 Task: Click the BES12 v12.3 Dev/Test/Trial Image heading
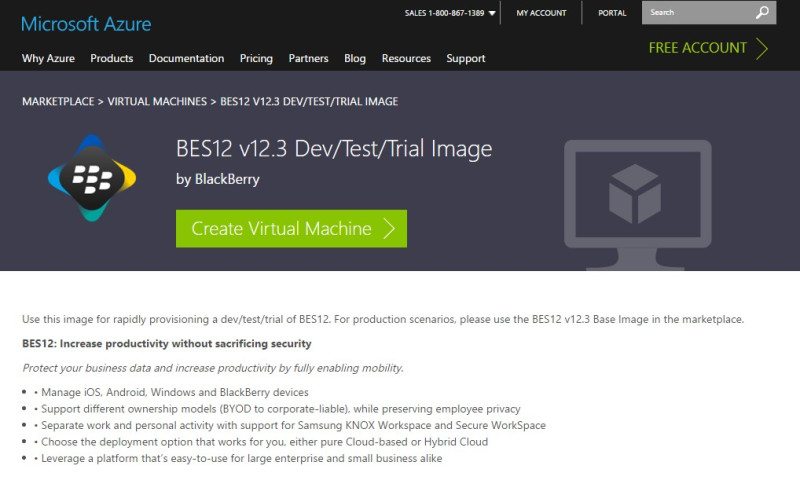[x=334, y=149]
